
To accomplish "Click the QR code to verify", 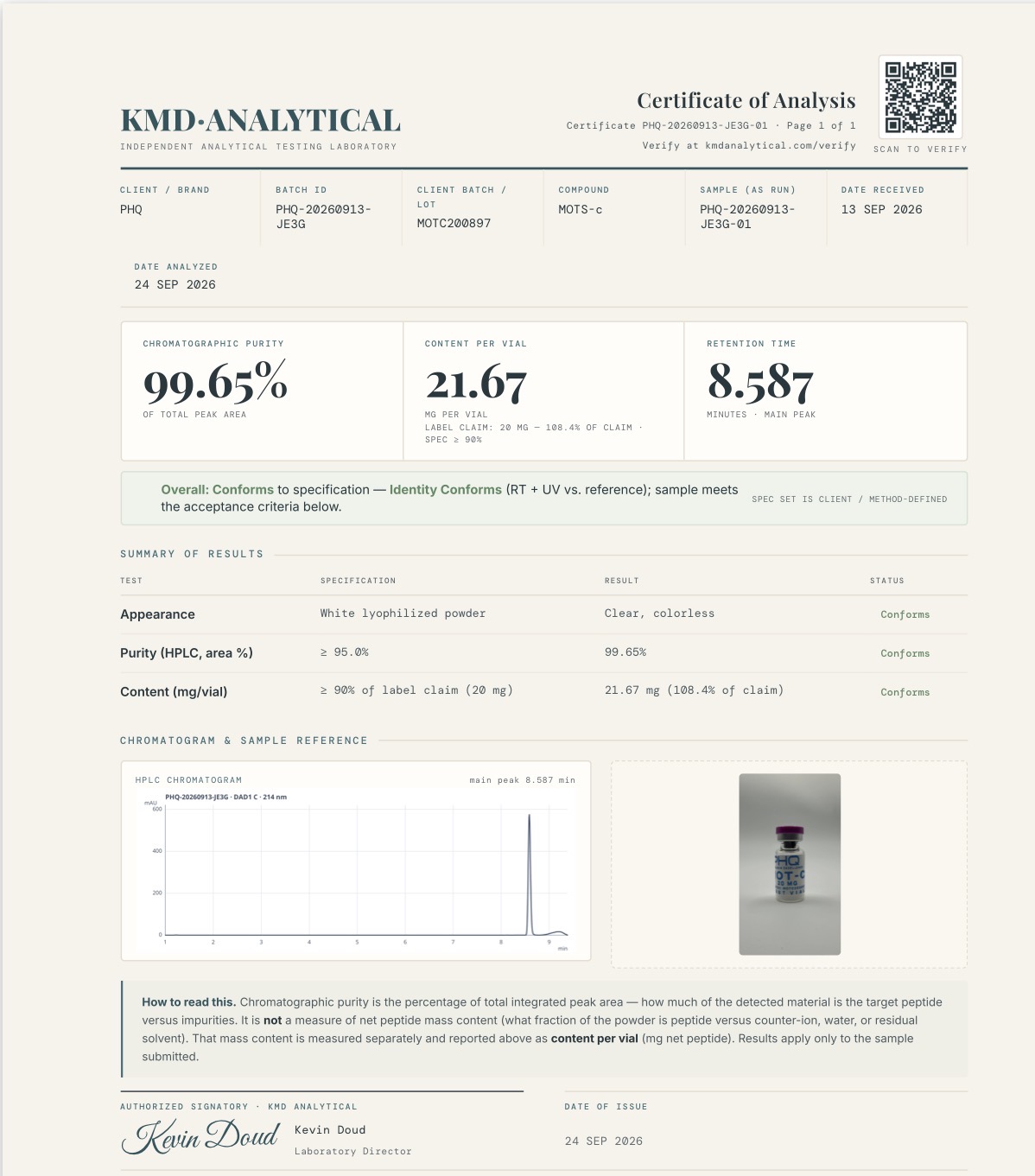I will point(920,97).
